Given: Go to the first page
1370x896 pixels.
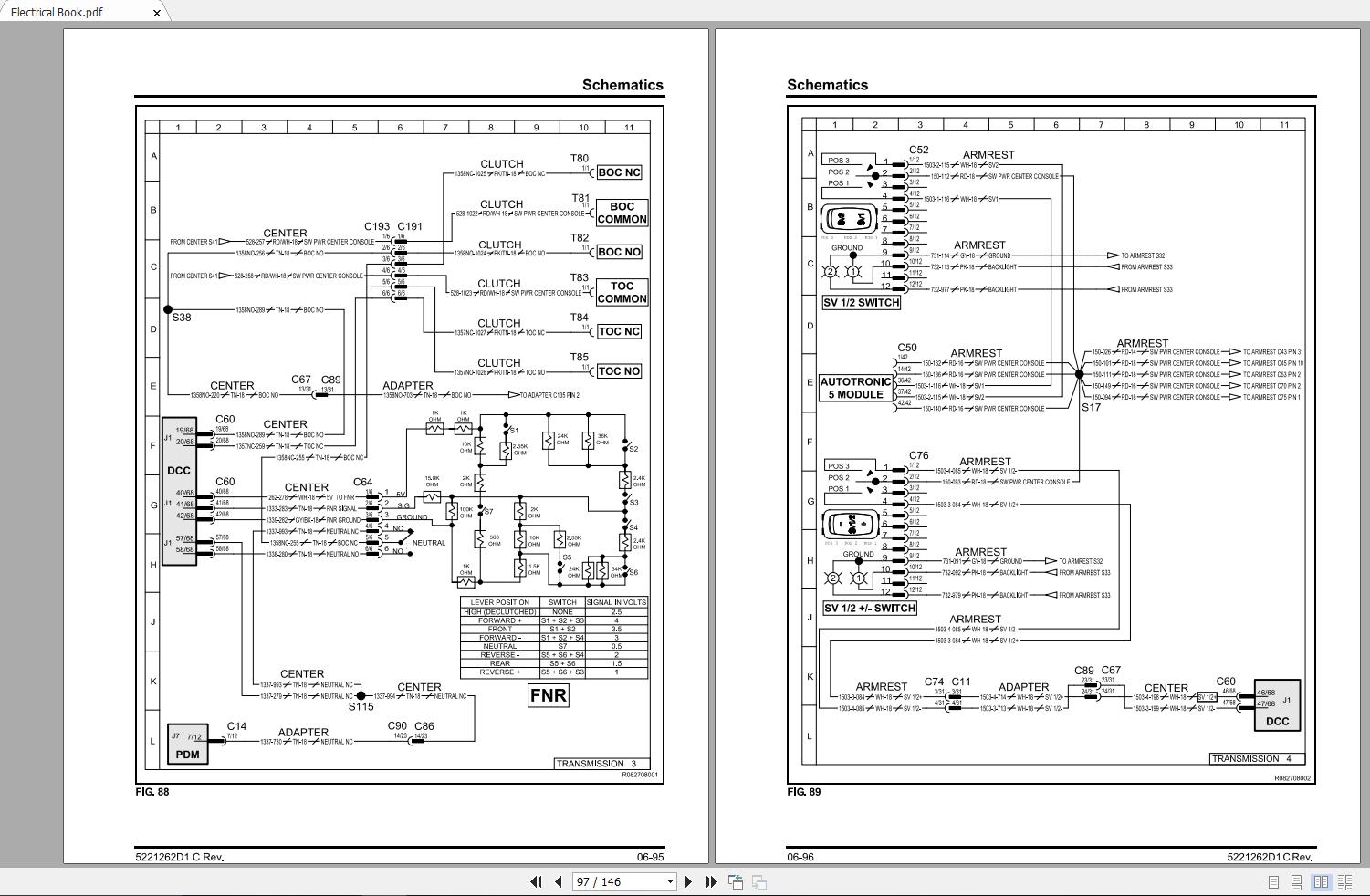Looking at the screenshot, I should pos(536,881).
